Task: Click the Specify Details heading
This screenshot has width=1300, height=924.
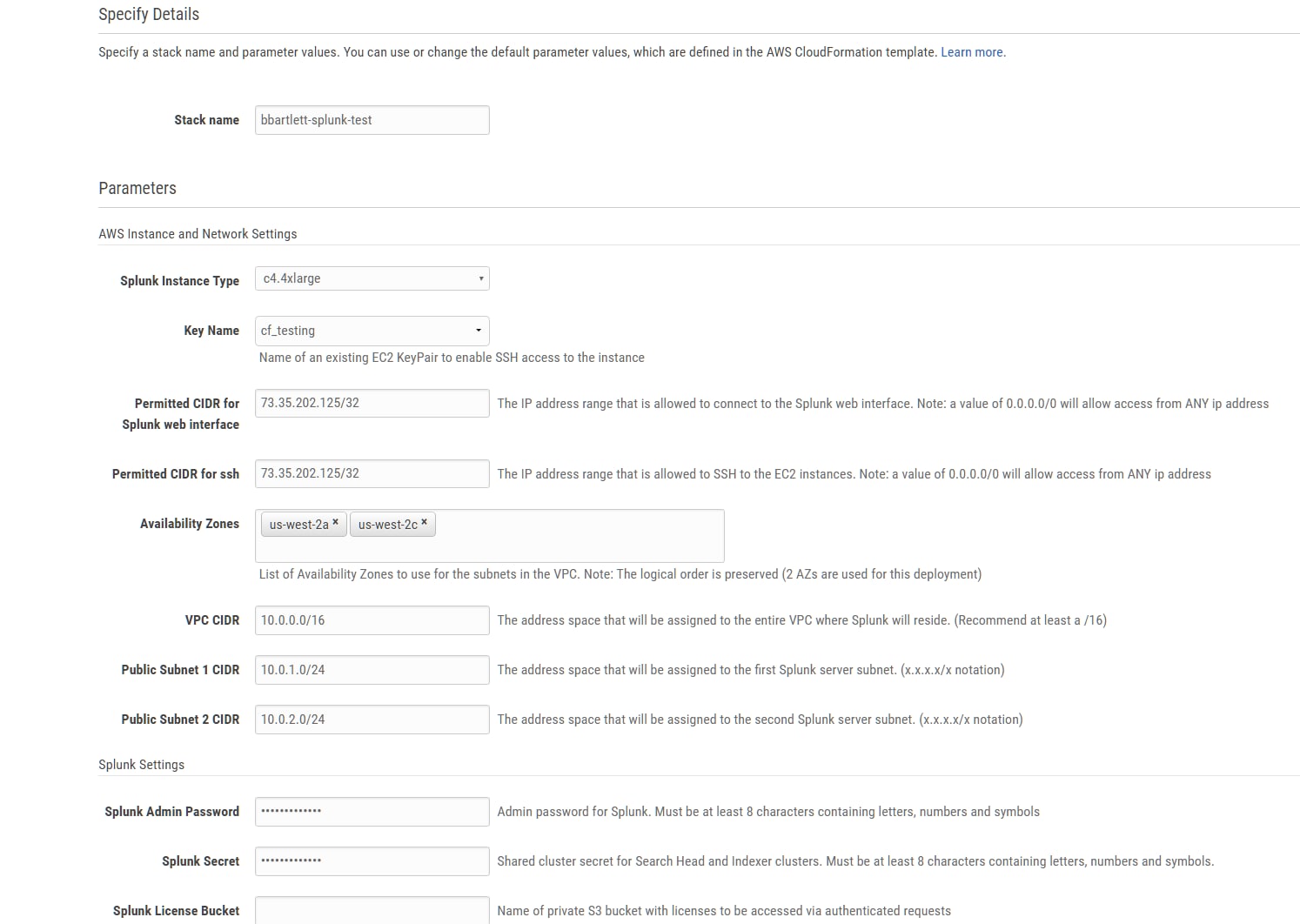Action: (x=149, y=14)
